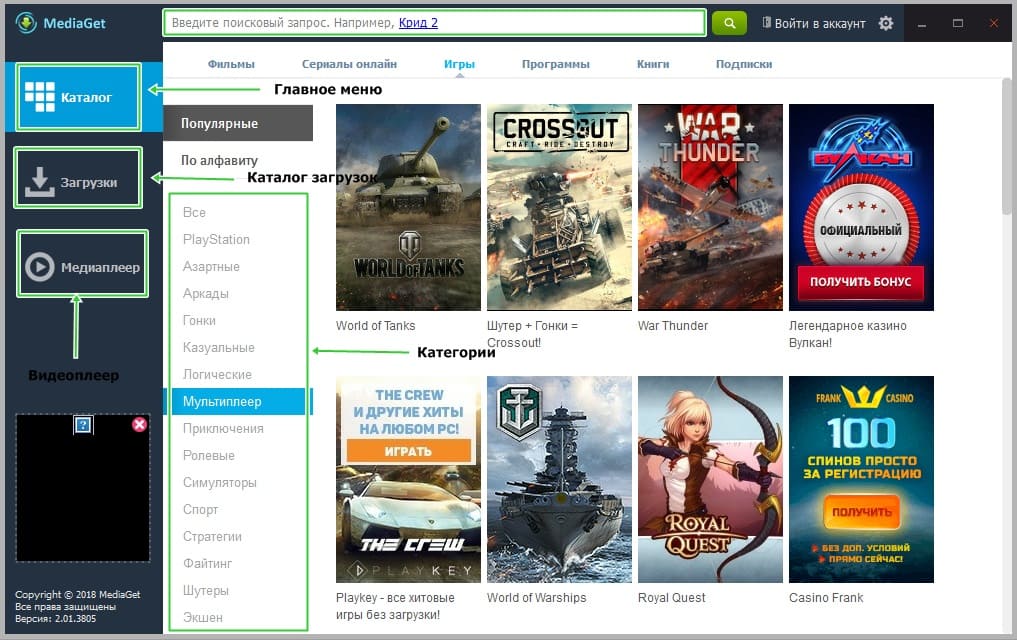Choose the Симуляторы category

(x=220, y=482)
